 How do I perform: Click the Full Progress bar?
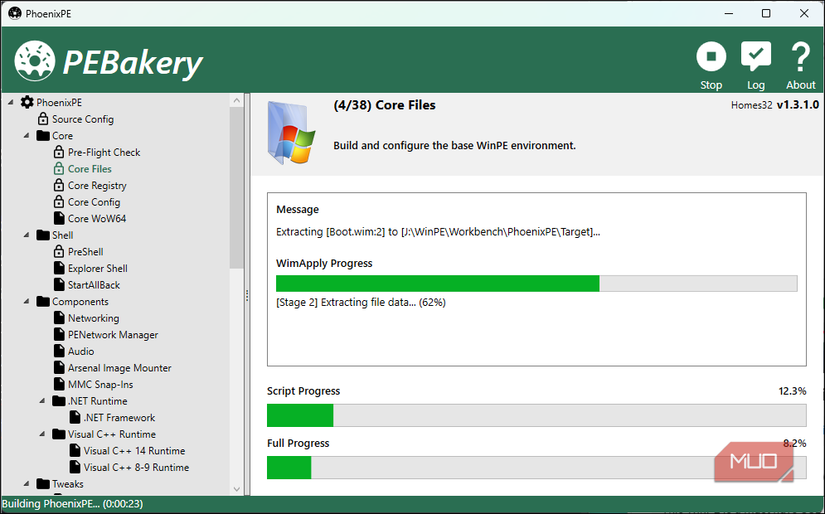click(537, 467)
